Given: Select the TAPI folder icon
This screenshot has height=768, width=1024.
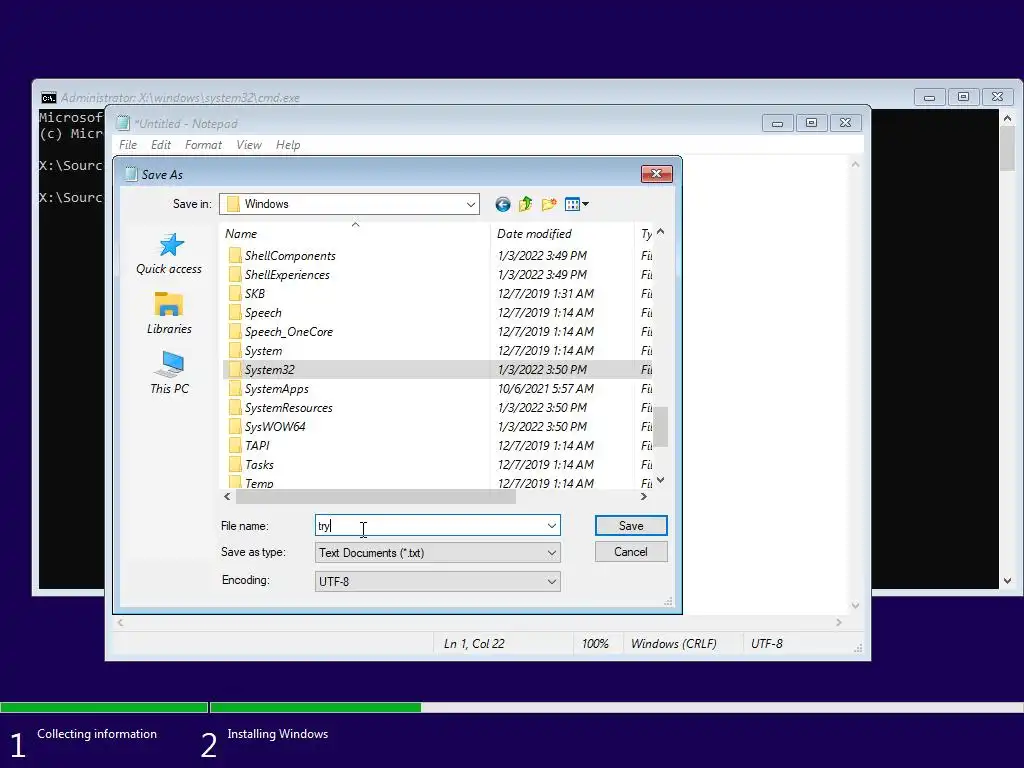Looking at the screenshot, I should tap(234, 445).
